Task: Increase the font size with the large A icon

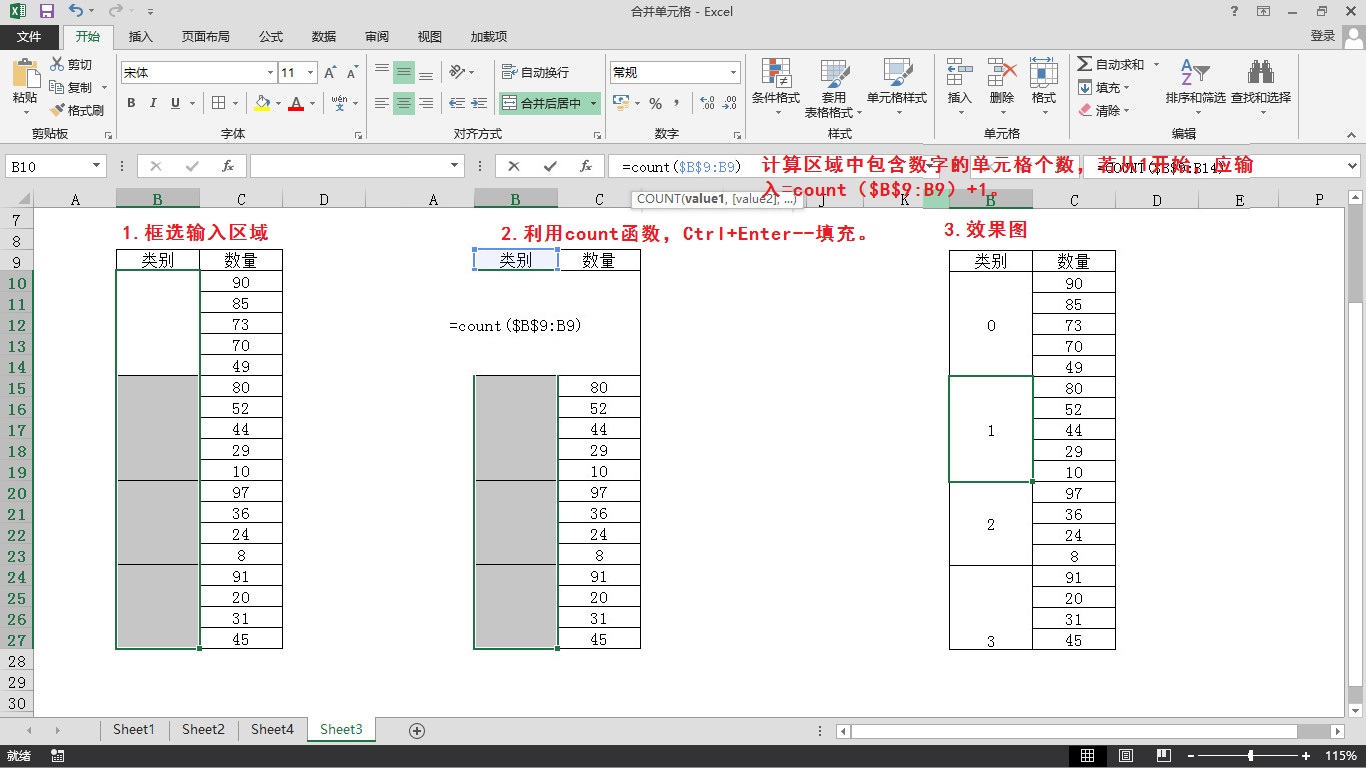Action: [x=330, y=73]
